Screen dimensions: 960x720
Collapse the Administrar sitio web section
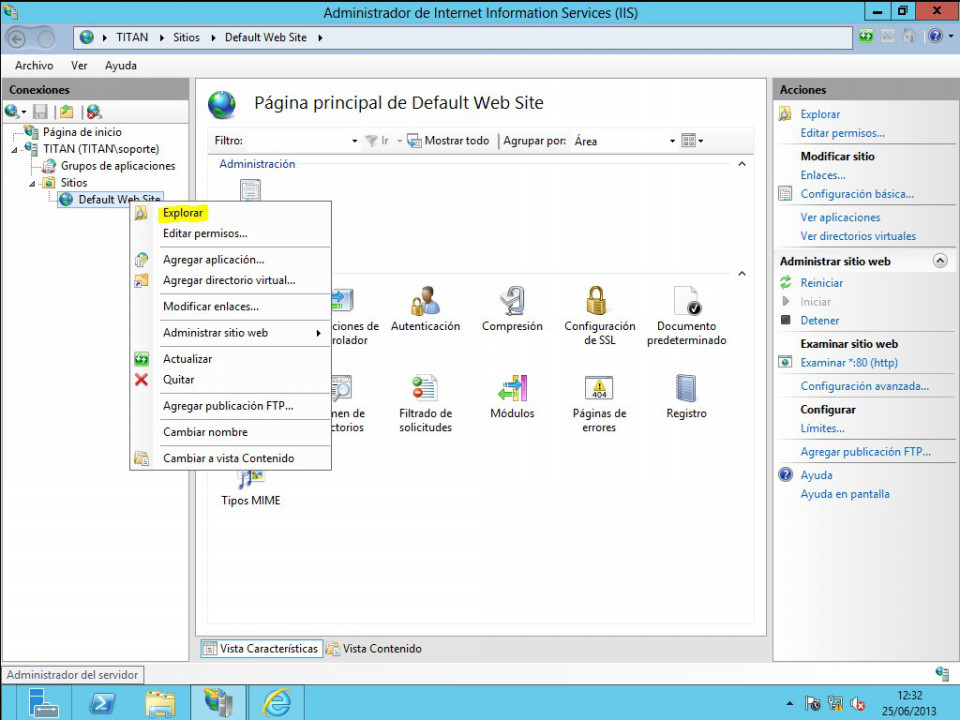(x=940, y=261)
